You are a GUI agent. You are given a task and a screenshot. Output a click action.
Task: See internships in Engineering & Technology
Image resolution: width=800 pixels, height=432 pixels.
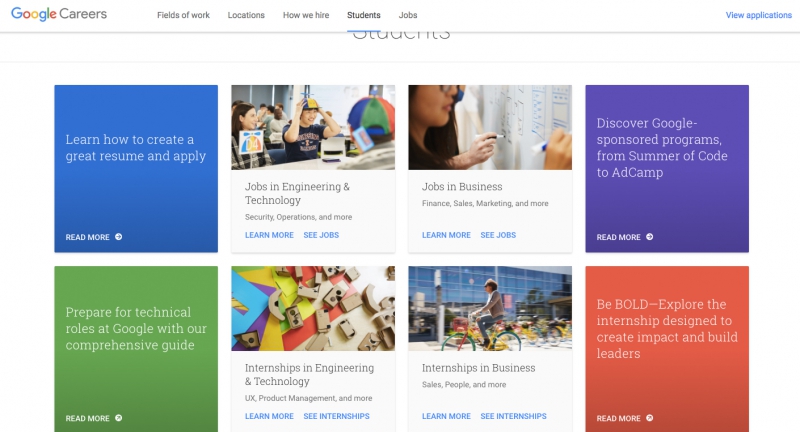(337, 416)
